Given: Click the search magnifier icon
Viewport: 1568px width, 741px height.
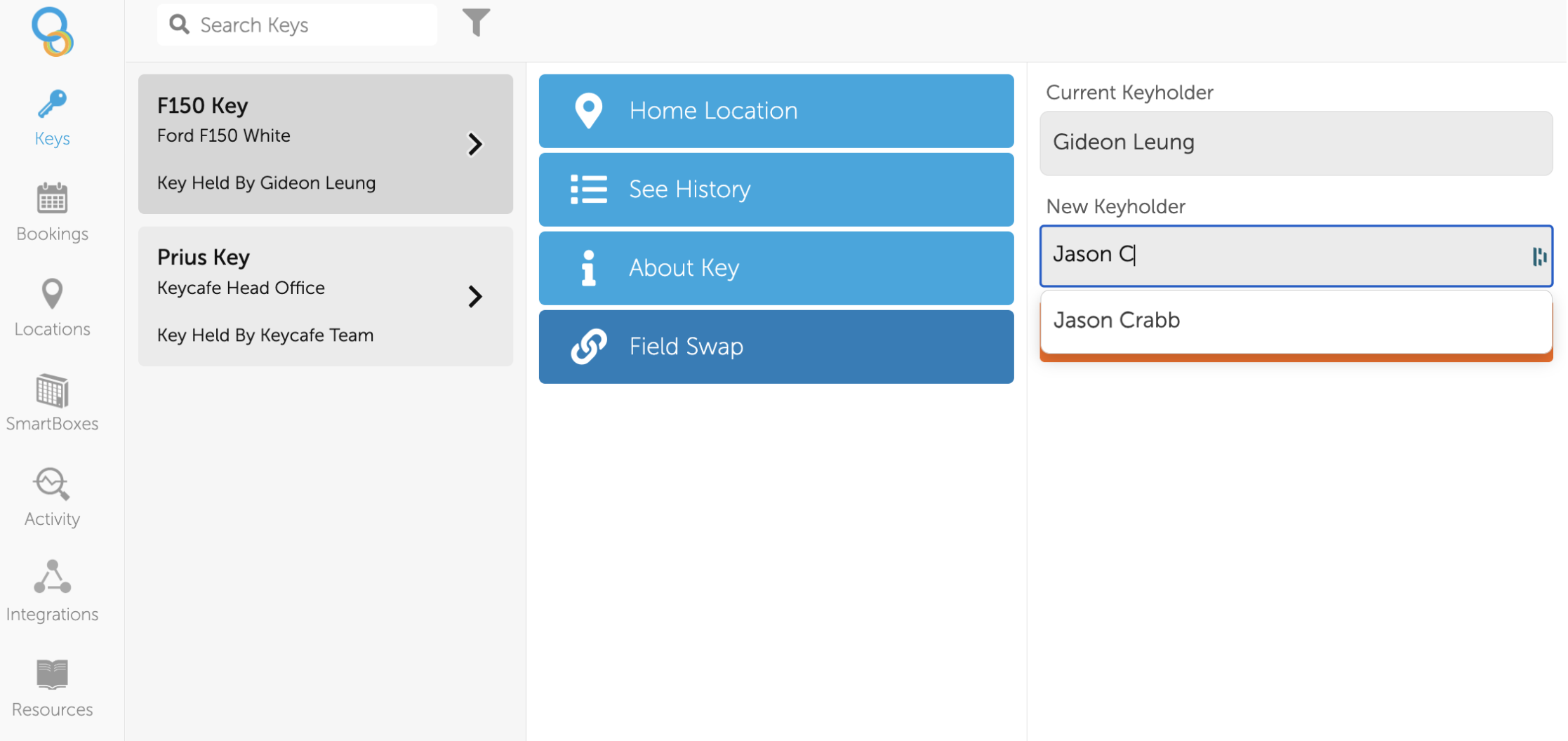Looking at the screenshot, I should pos(180,25).
